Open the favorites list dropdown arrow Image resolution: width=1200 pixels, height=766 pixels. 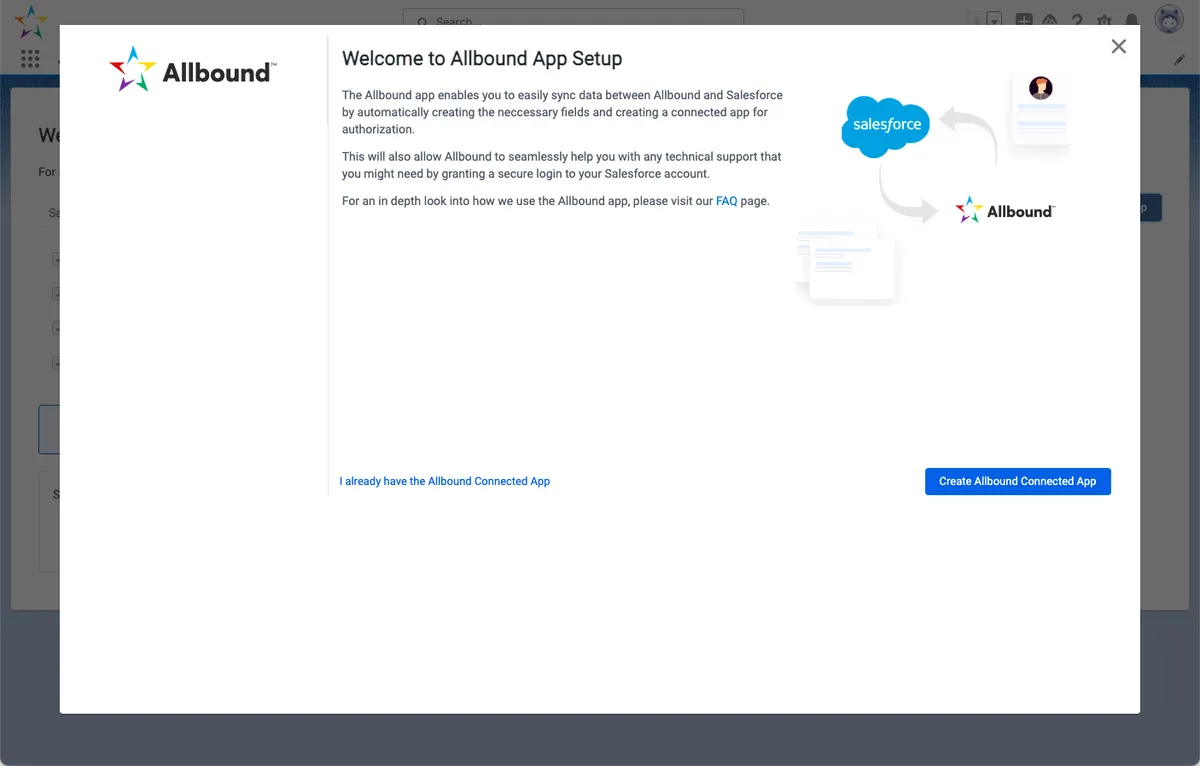coord(994,20)
